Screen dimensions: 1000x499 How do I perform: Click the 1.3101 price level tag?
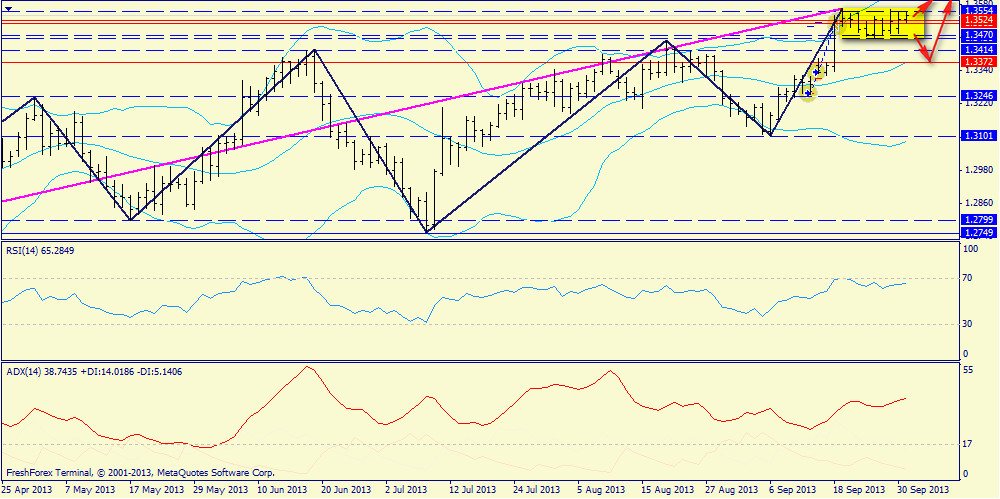point(977,136)
